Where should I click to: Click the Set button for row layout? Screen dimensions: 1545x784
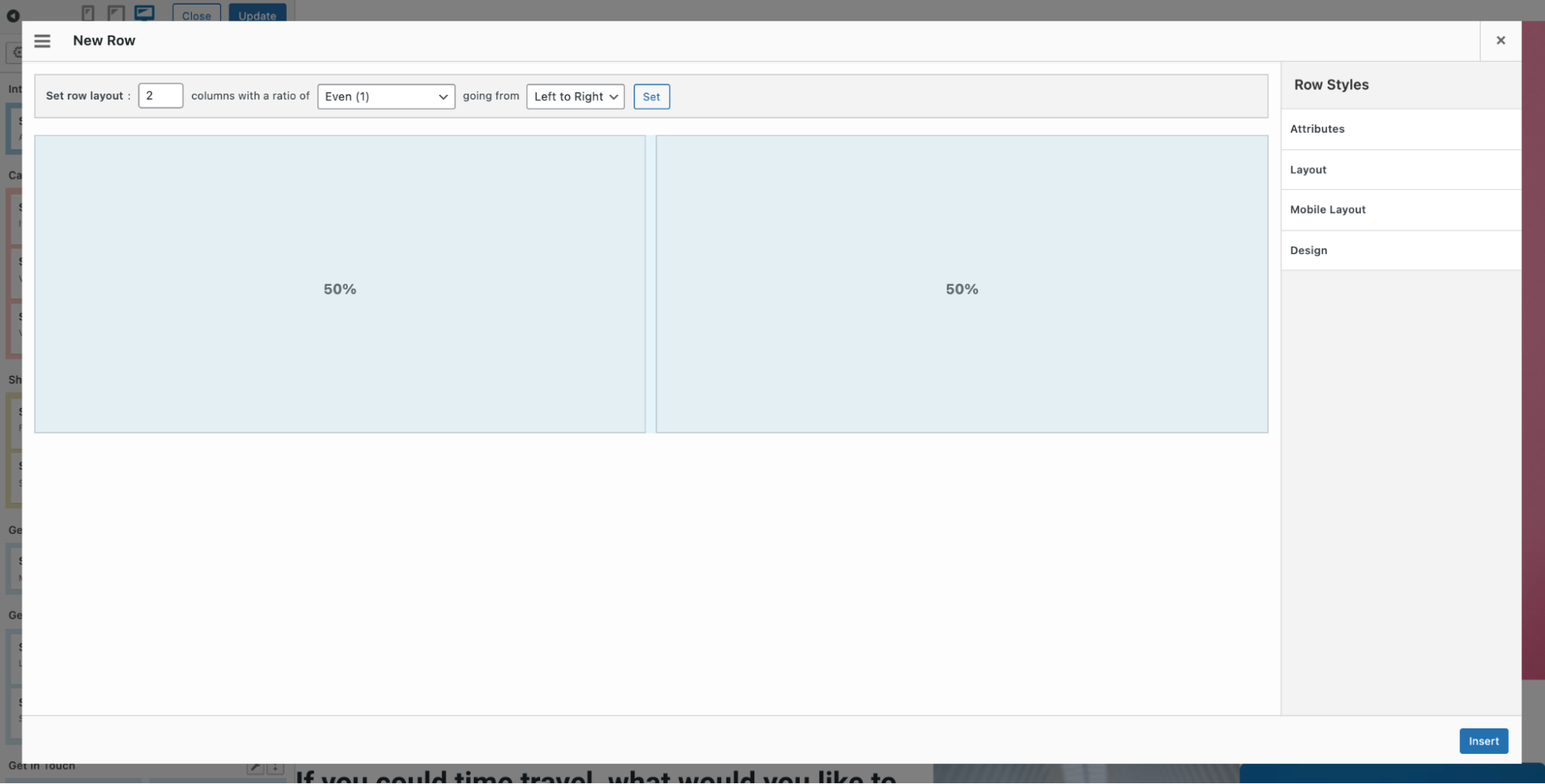(652, 97)
